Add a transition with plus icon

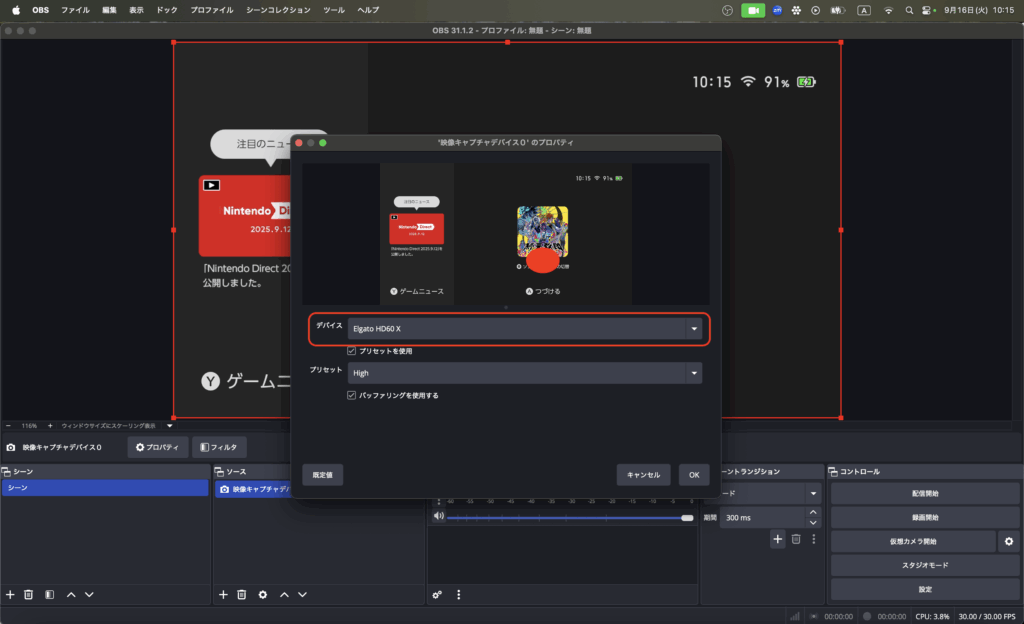pyautogui.click(x=777, y=539)
